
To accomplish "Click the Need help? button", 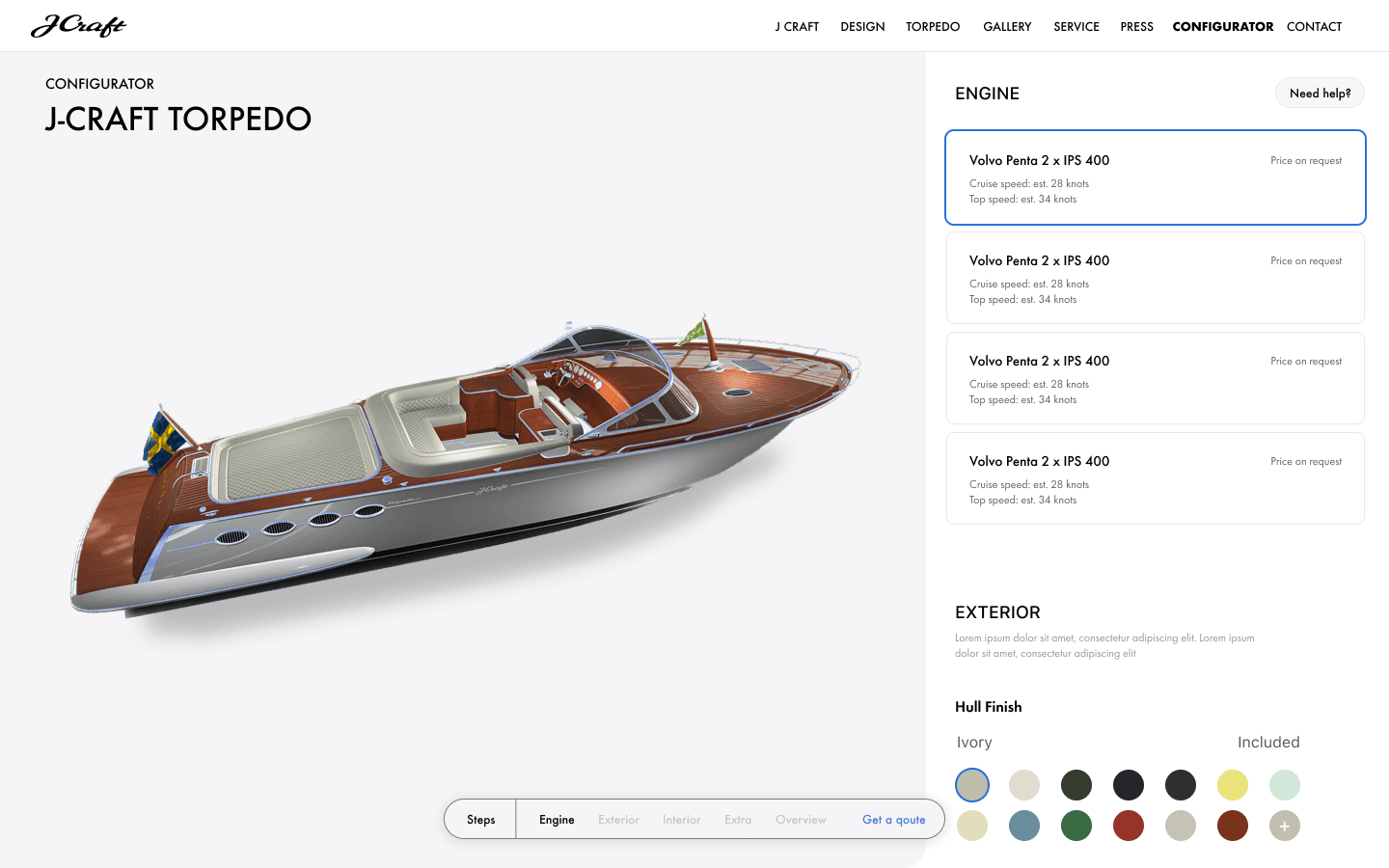I will pos(1320,93).
